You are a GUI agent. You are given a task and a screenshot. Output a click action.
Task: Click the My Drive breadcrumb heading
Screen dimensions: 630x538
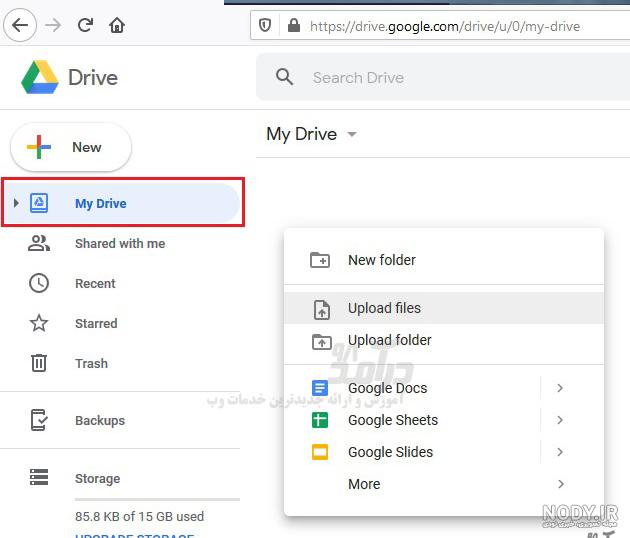pyautogui.click(x=301, y=134)
